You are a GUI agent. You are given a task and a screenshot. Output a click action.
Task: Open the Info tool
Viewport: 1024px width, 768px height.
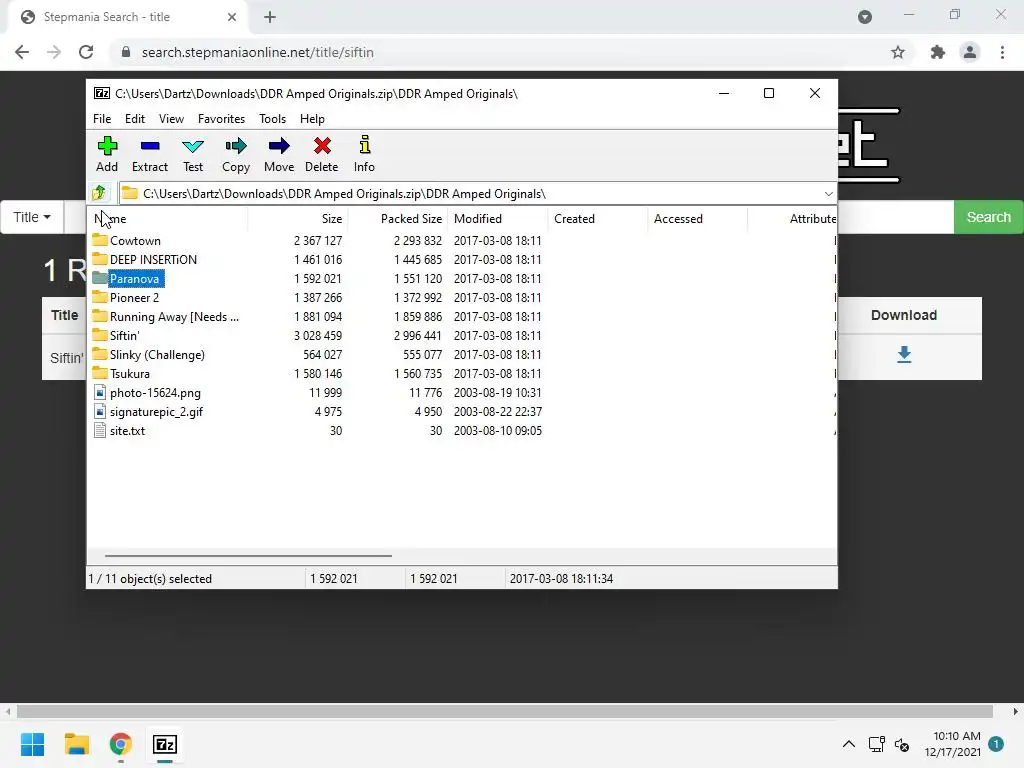point(364,145)
